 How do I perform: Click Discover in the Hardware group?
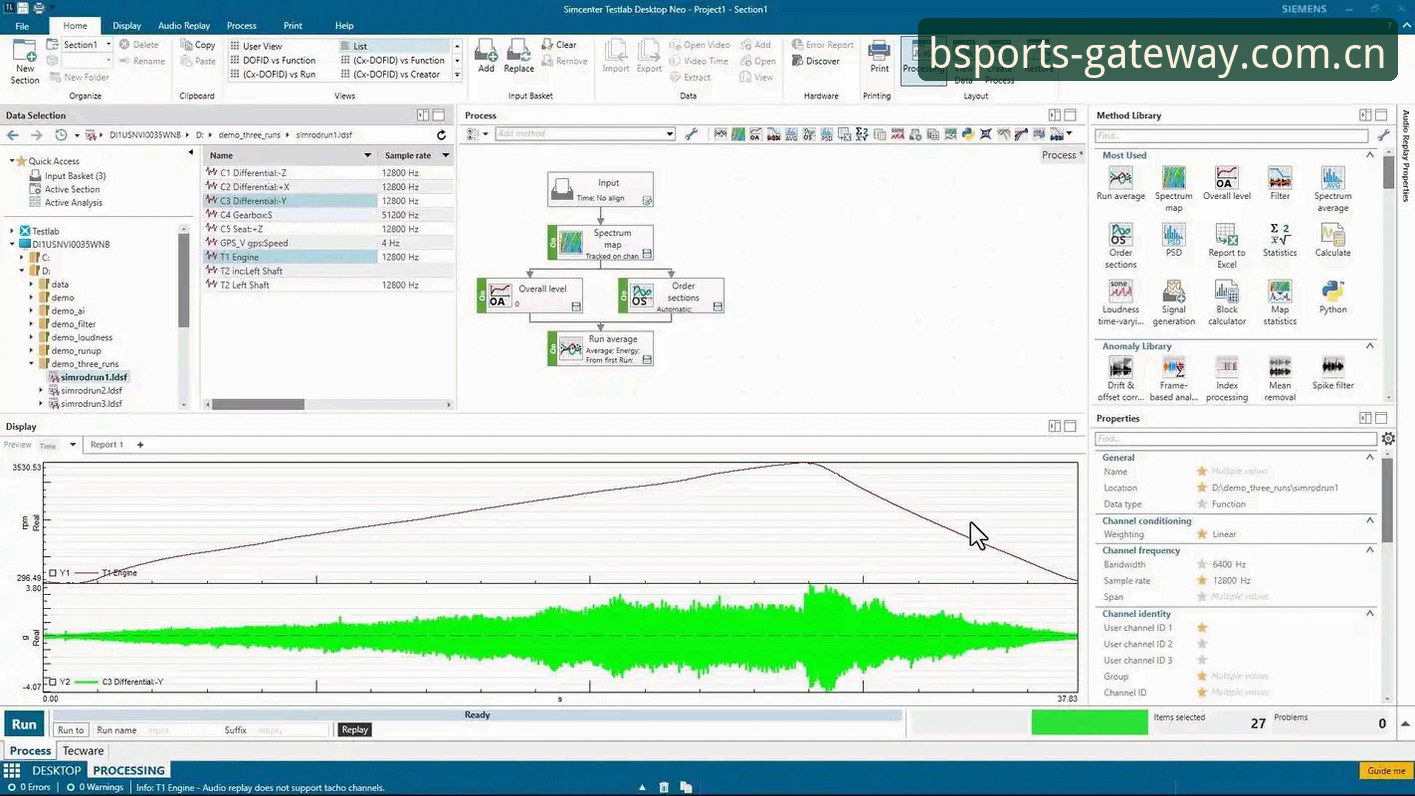click(816, 61)
